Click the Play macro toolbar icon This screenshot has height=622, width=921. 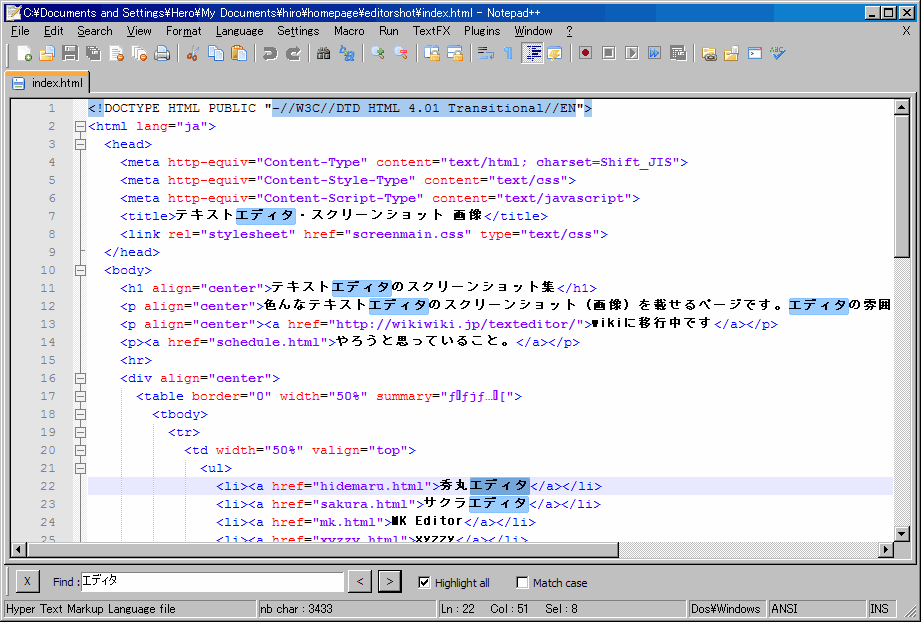pos(632,53)
